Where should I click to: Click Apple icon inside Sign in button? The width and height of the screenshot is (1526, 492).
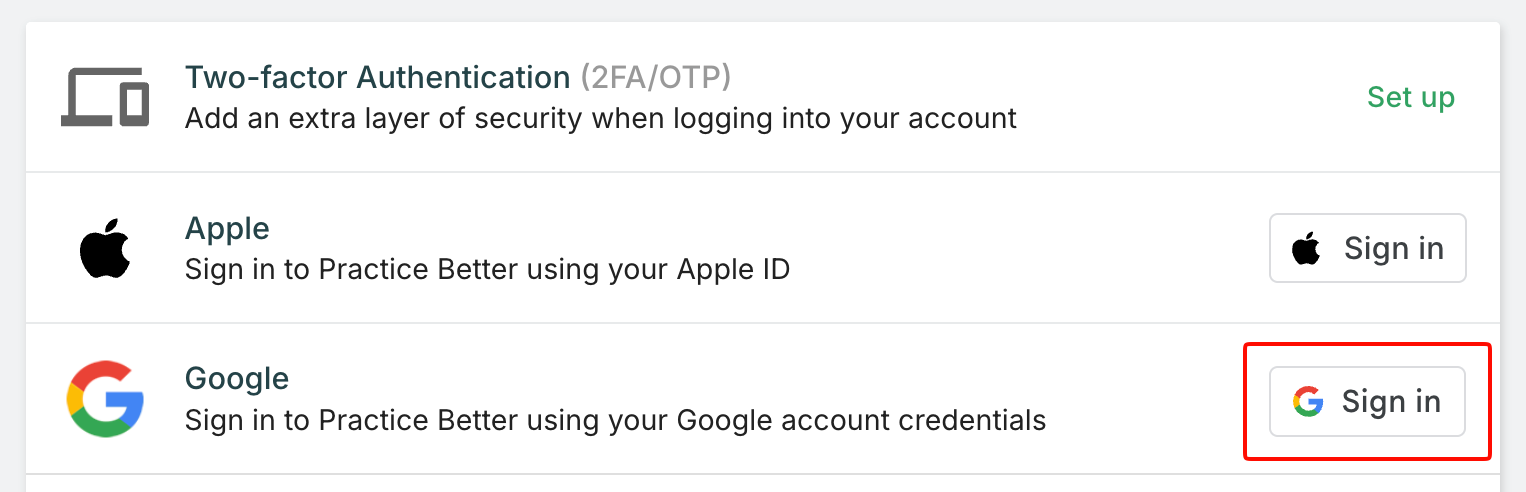tap(1306, 248)
